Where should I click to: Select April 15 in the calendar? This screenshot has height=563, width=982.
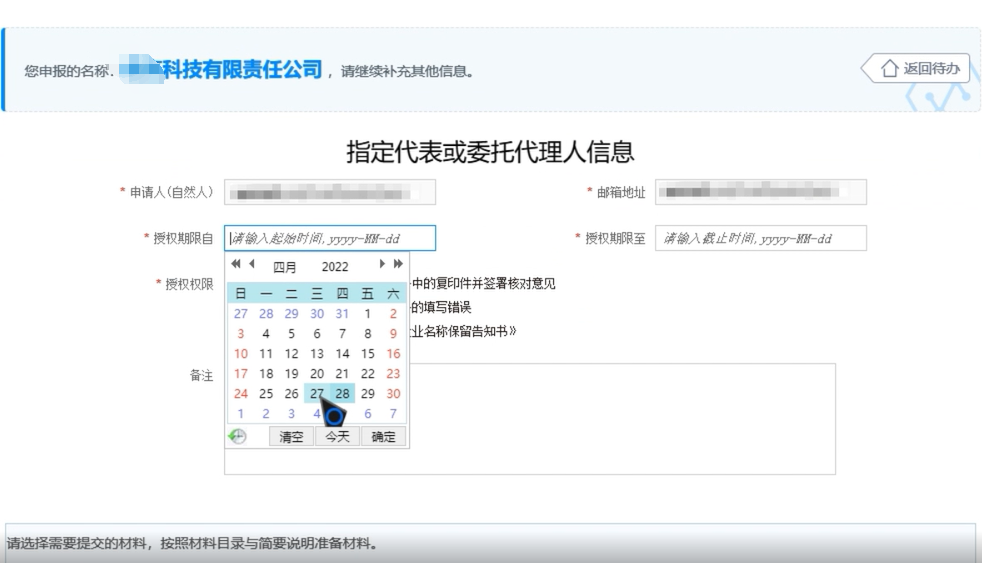[368, 354]
